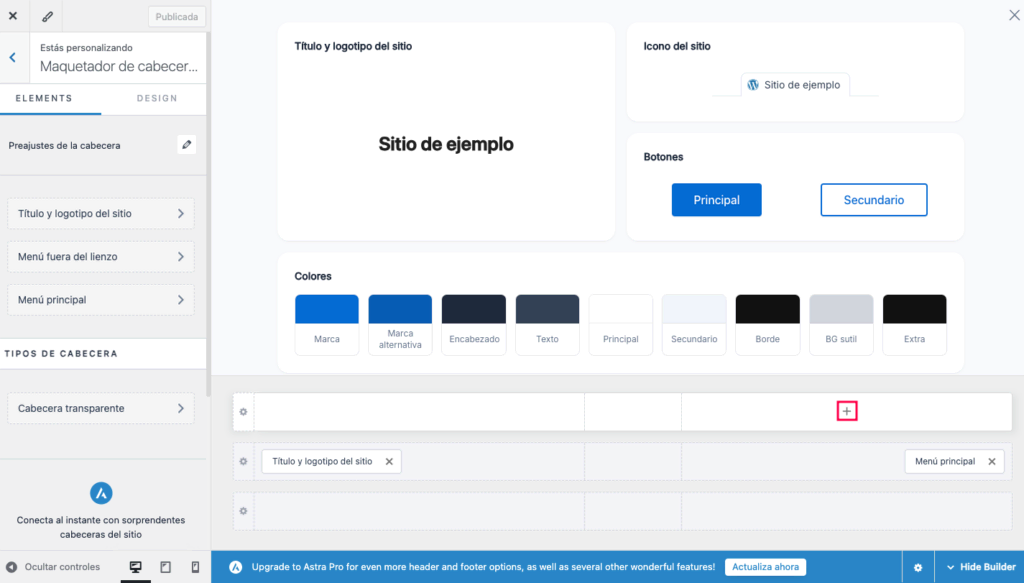Viewport: 1024px width, 583px height.
Task: Click the 'Icono del sitio' heading
Action: point(677,46)
